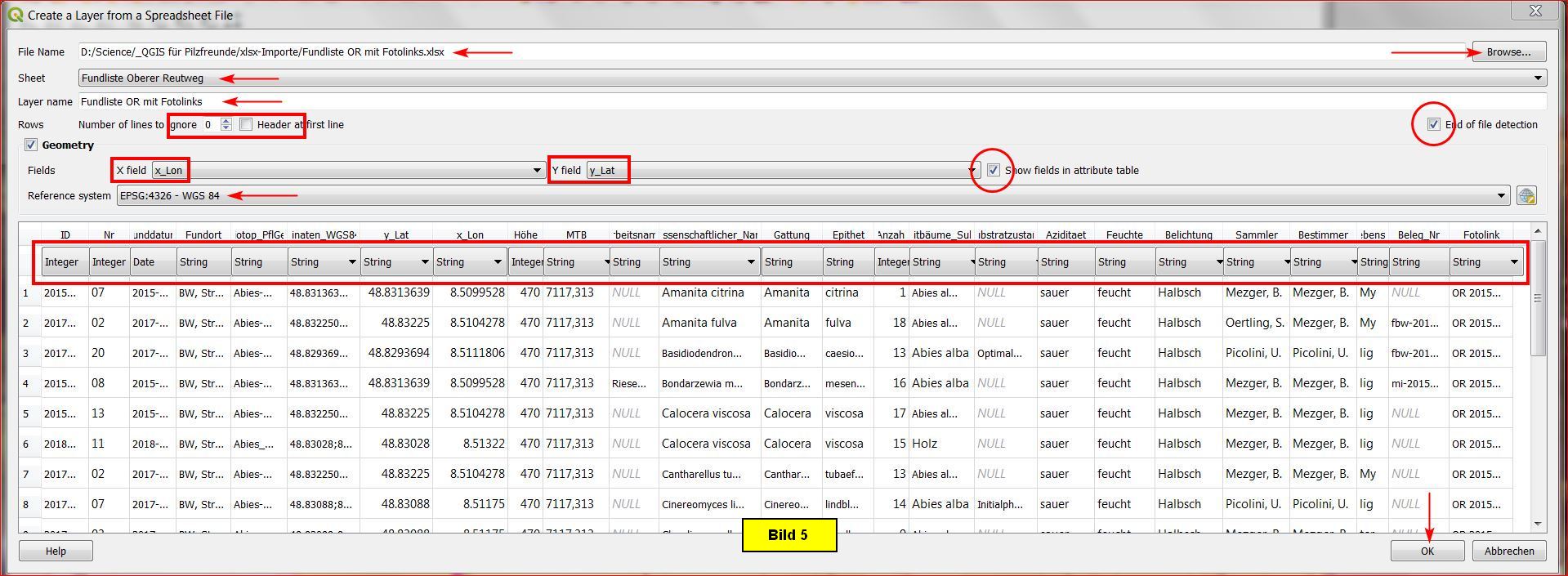1568x576 pixels.
Task: Click the Layer name input field
Action: pyautogui.click(x=809, y=102)
